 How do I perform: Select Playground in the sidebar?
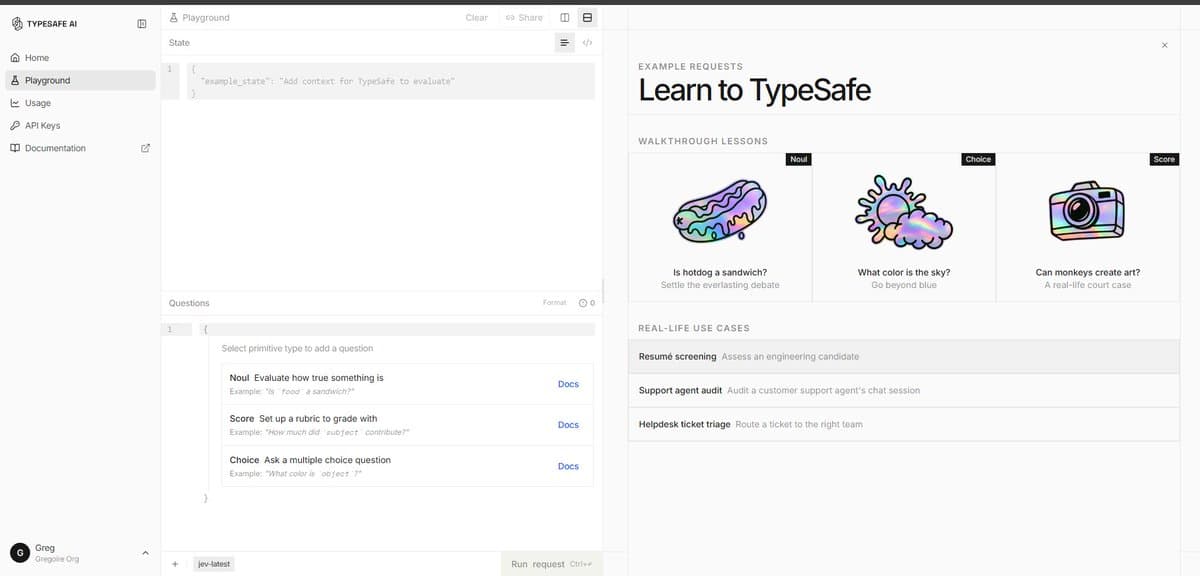[80, 80]
